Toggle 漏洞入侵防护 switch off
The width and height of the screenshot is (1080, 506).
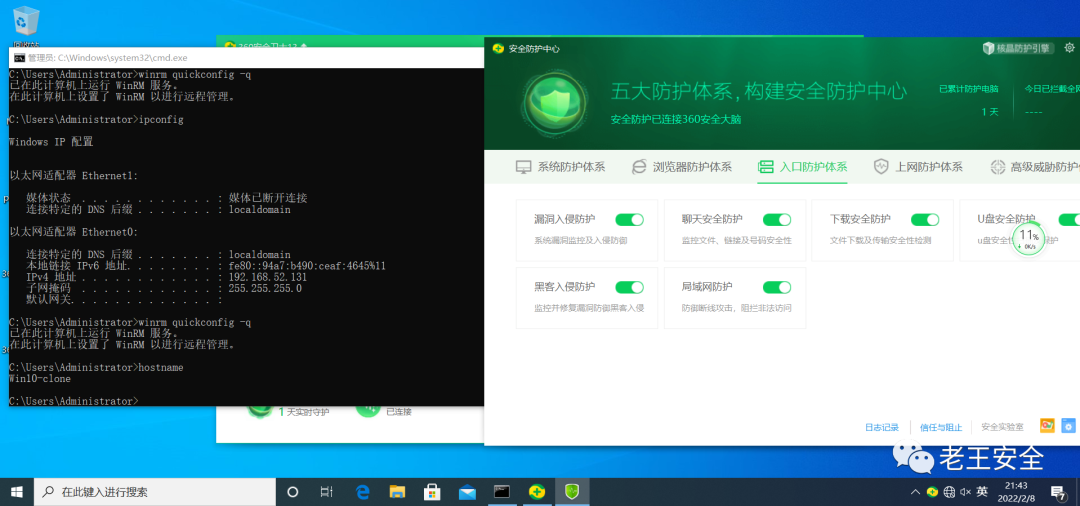pos(629,220)
